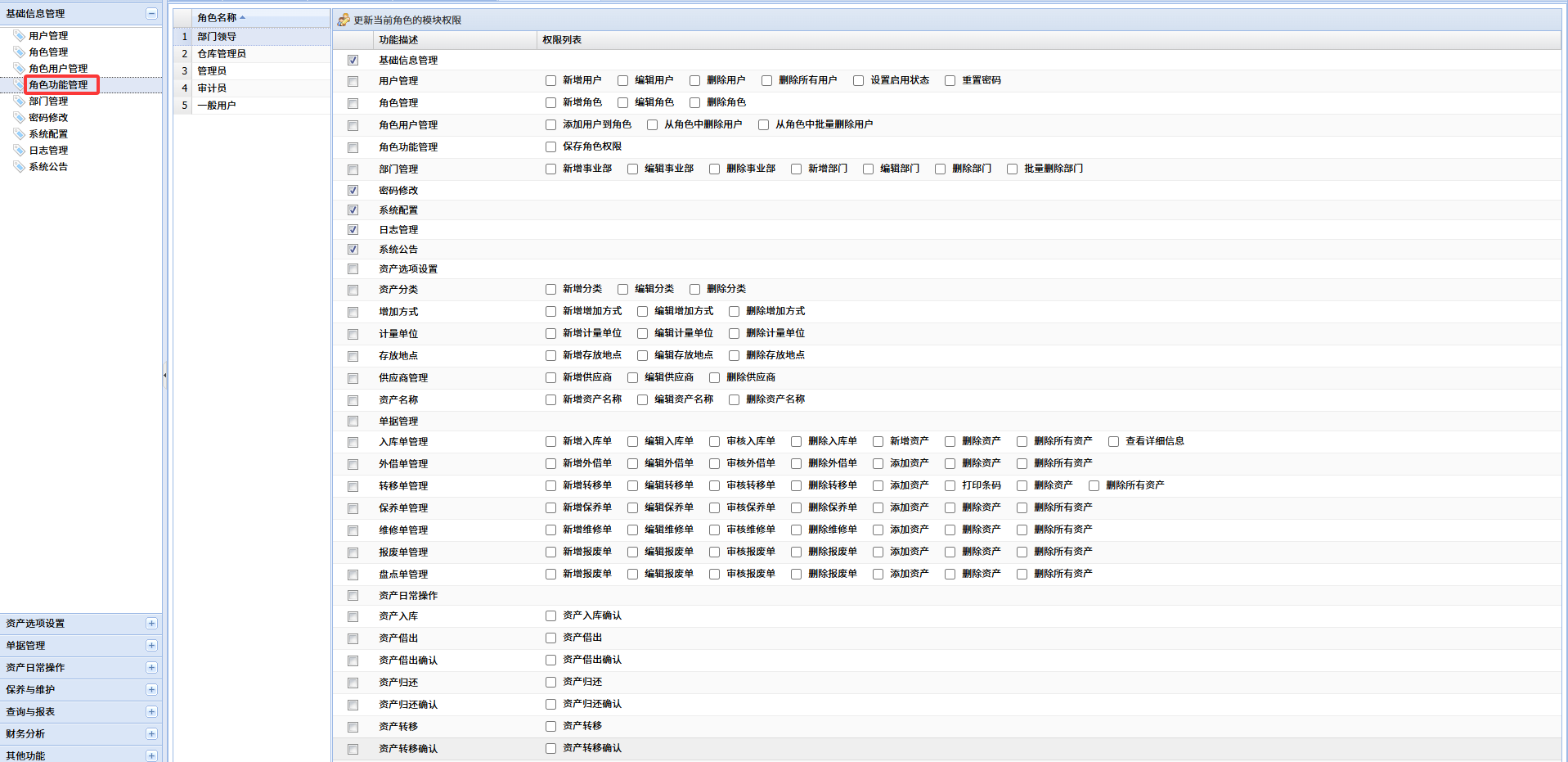1568x762 pixels.
Task: Enable the 新增分类 permission checkbox
Action: tap(550, 289)
